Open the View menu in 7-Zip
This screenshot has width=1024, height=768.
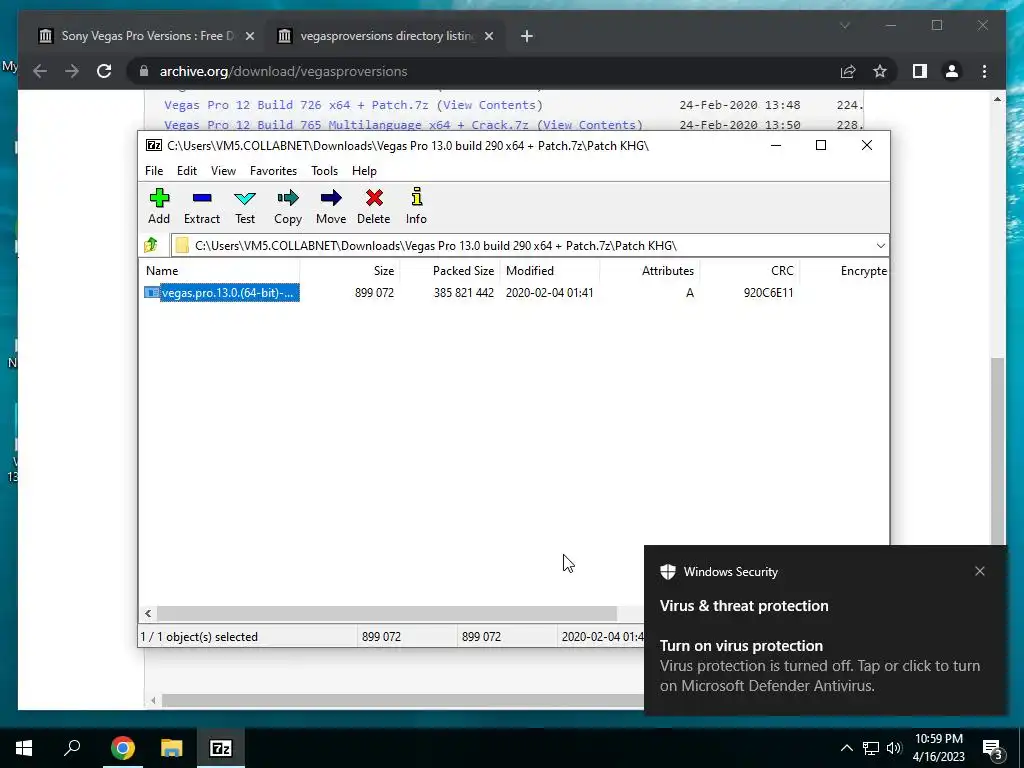223,170
